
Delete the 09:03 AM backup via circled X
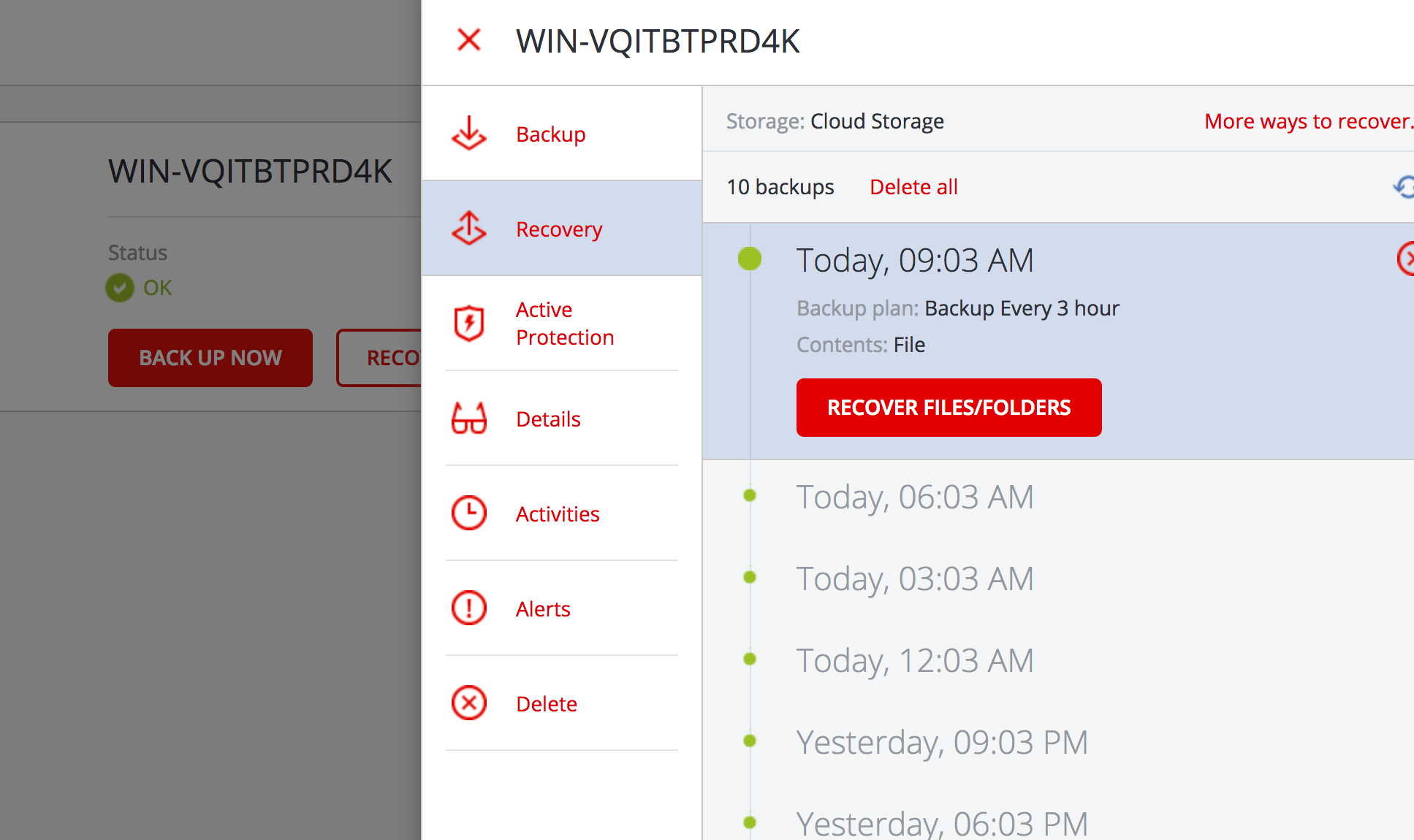click(x=1407, y=259)
